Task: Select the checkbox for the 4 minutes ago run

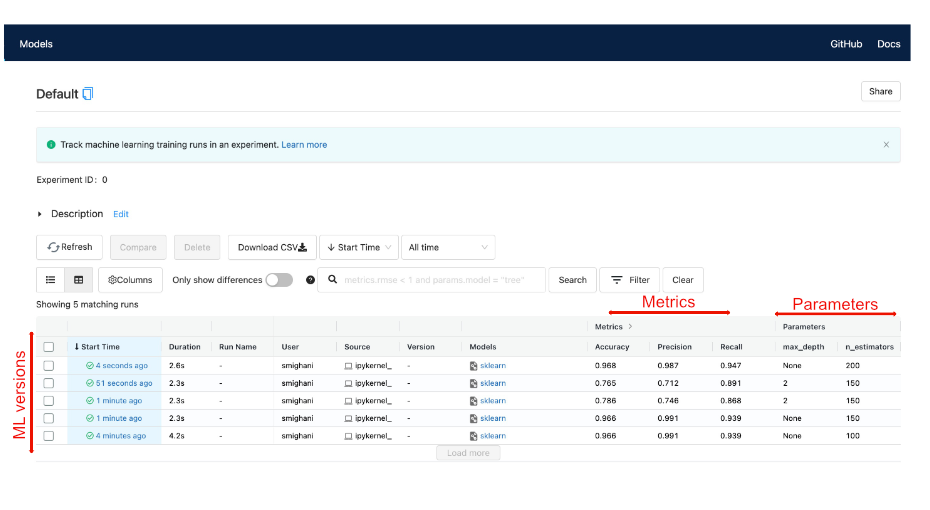Action: tap(48, 436)
